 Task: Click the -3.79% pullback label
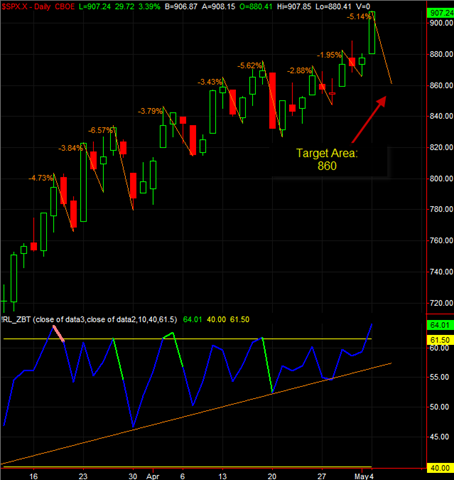coord(150,111)
